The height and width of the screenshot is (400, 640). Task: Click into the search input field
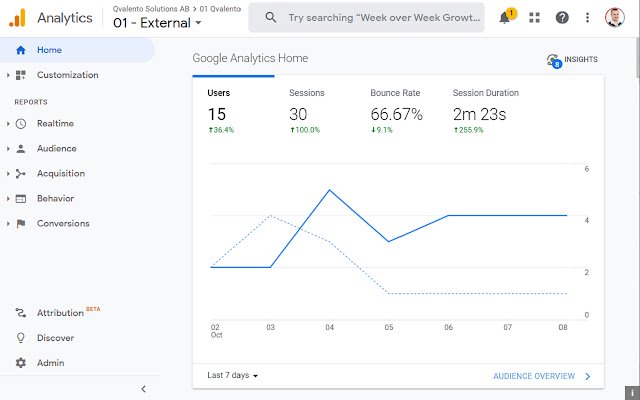pyautogui.click(x=384, y=18)
